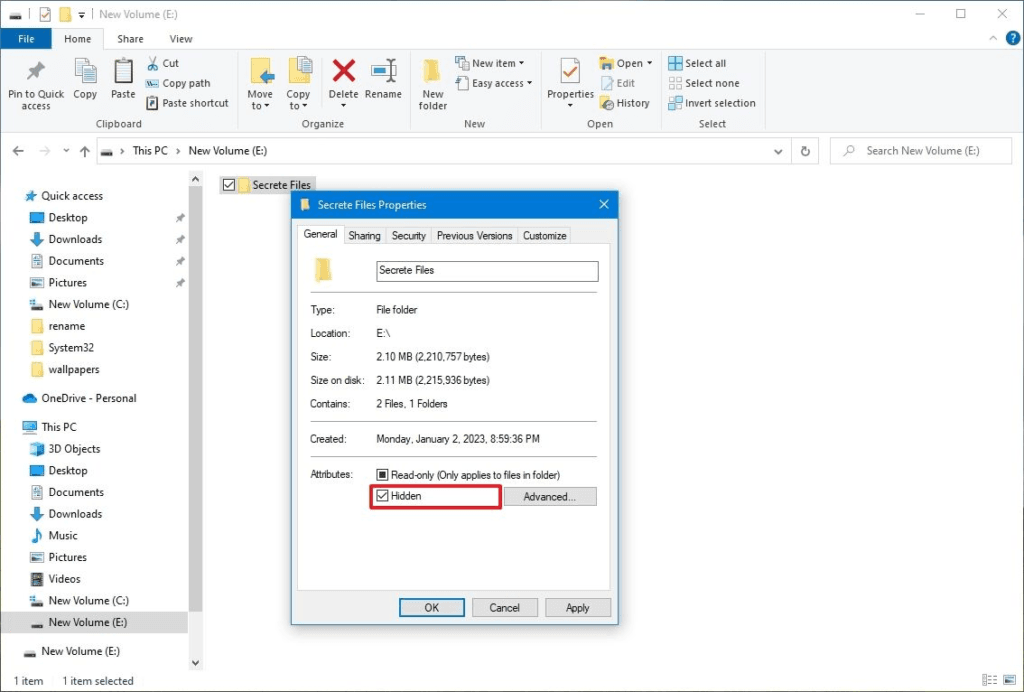Expand the address bar history dropdown
The width and height of the screenshot is (1024, 692).
[779, 151]
